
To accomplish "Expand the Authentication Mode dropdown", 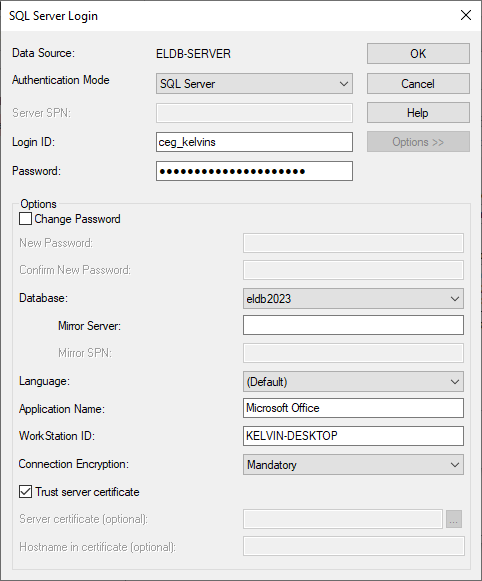I will coord(254,84).
